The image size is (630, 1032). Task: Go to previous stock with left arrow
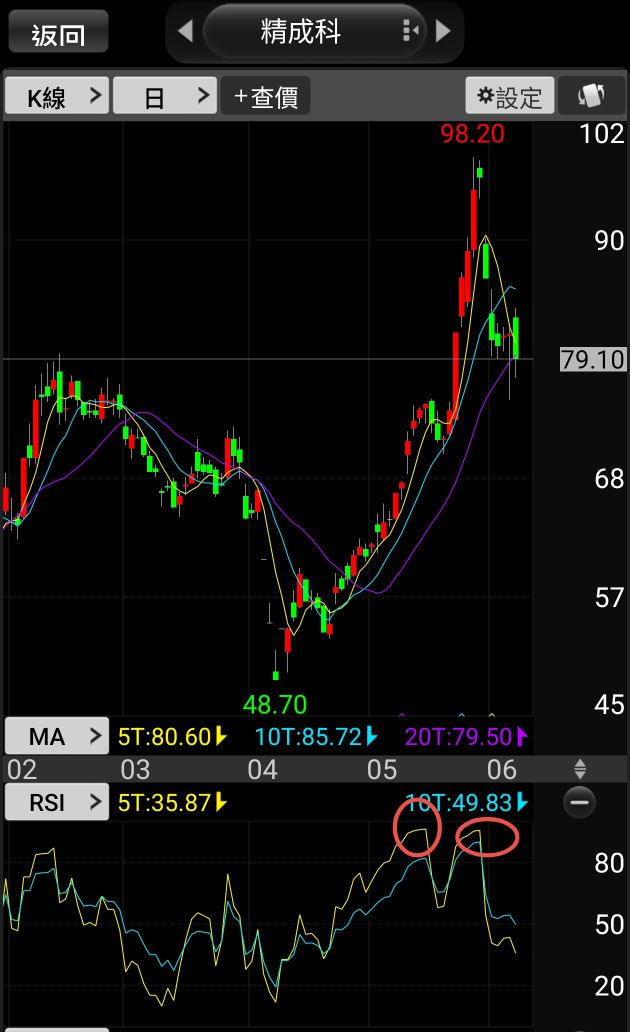(x=186, y=31)
